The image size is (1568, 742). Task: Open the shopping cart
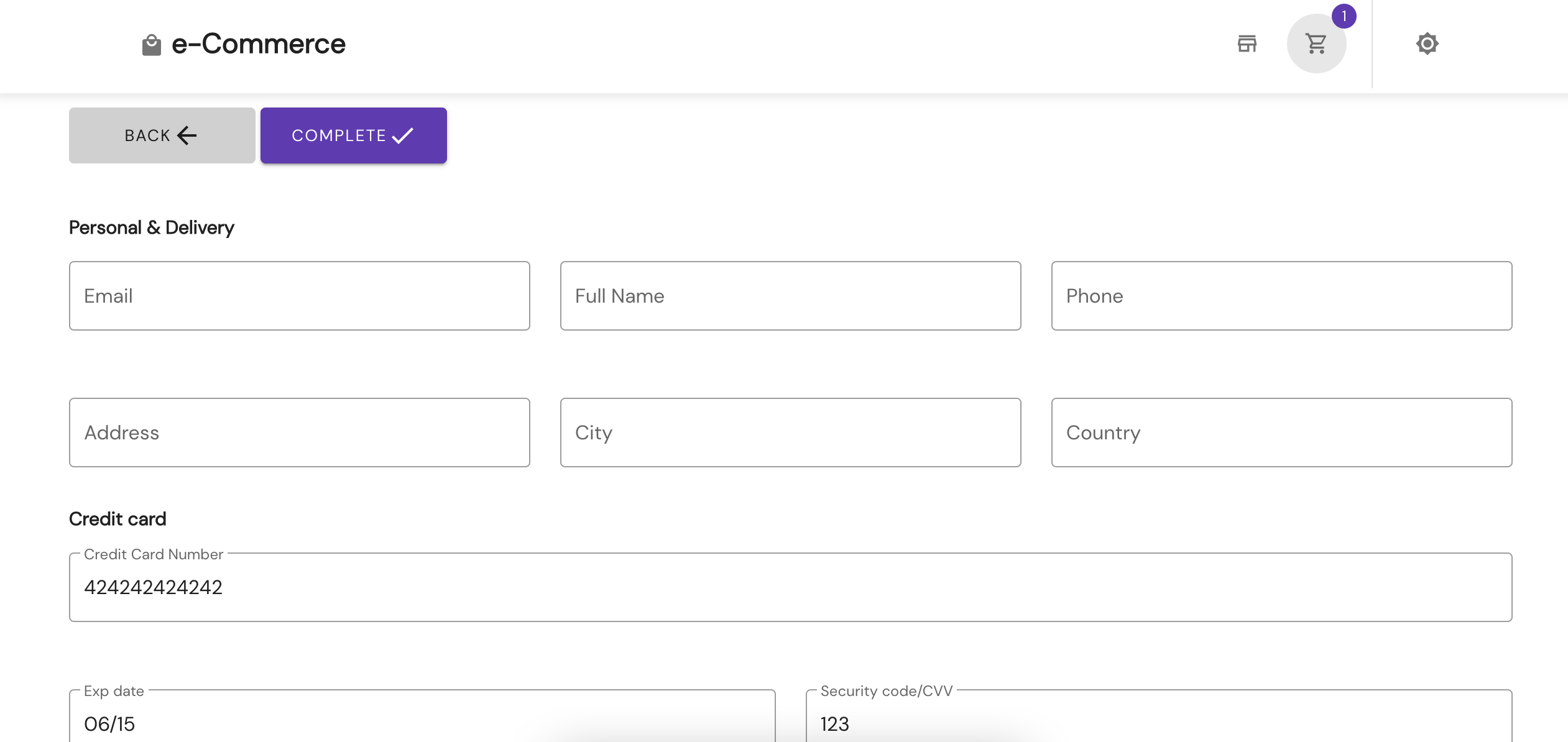[1316, 44]
